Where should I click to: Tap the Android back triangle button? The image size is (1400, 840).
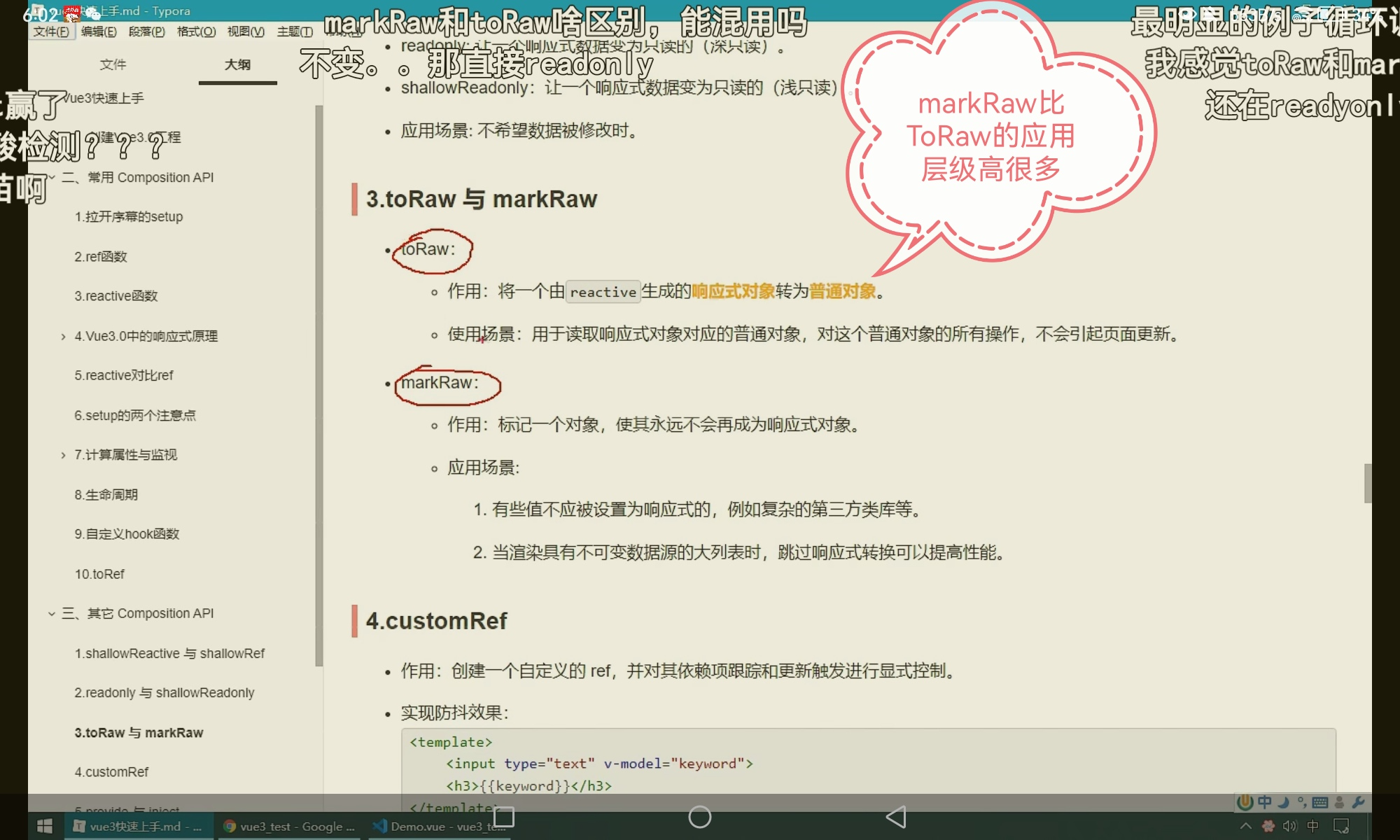tap(896, 817)
